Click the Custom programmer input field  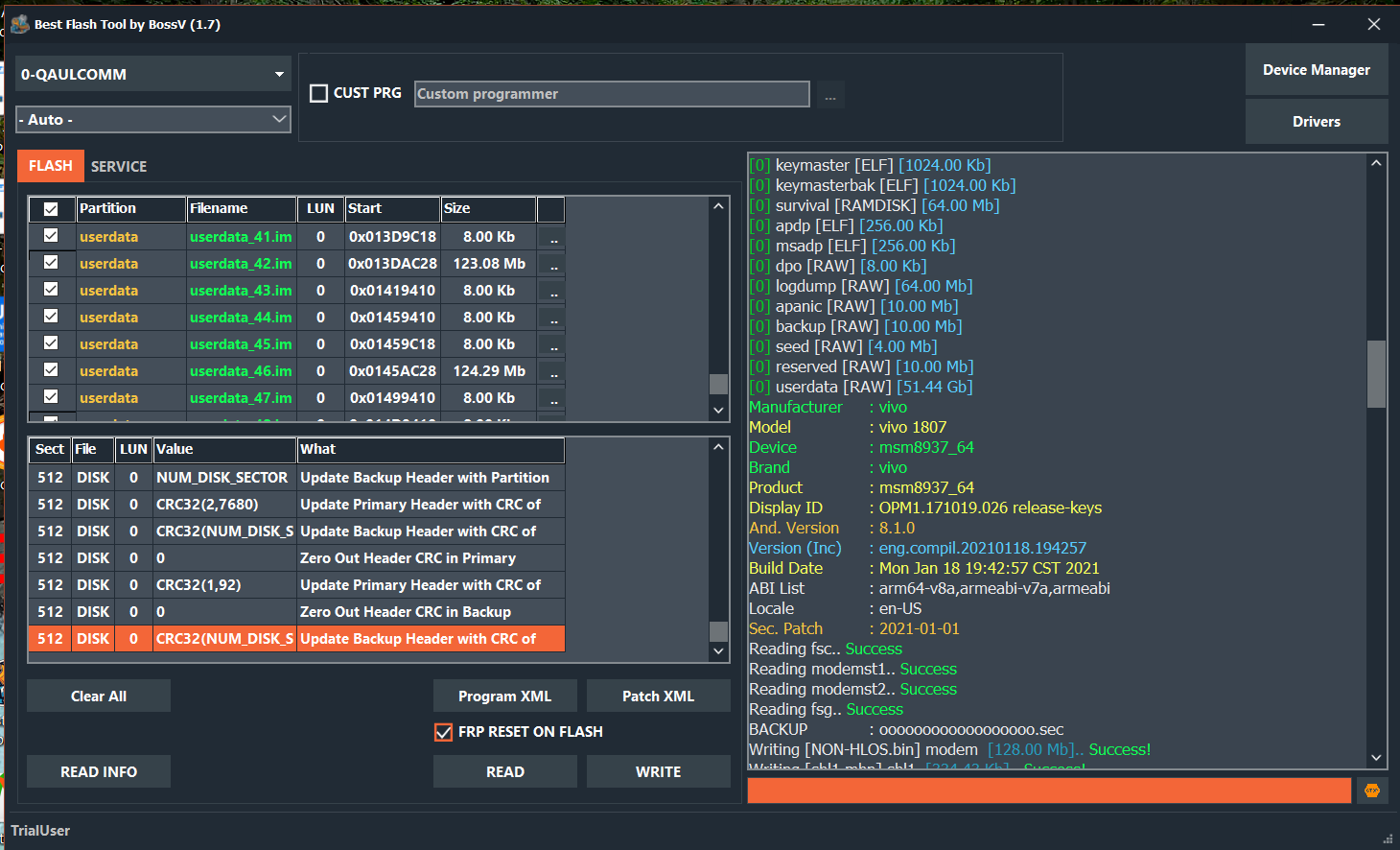click(612, 94)
